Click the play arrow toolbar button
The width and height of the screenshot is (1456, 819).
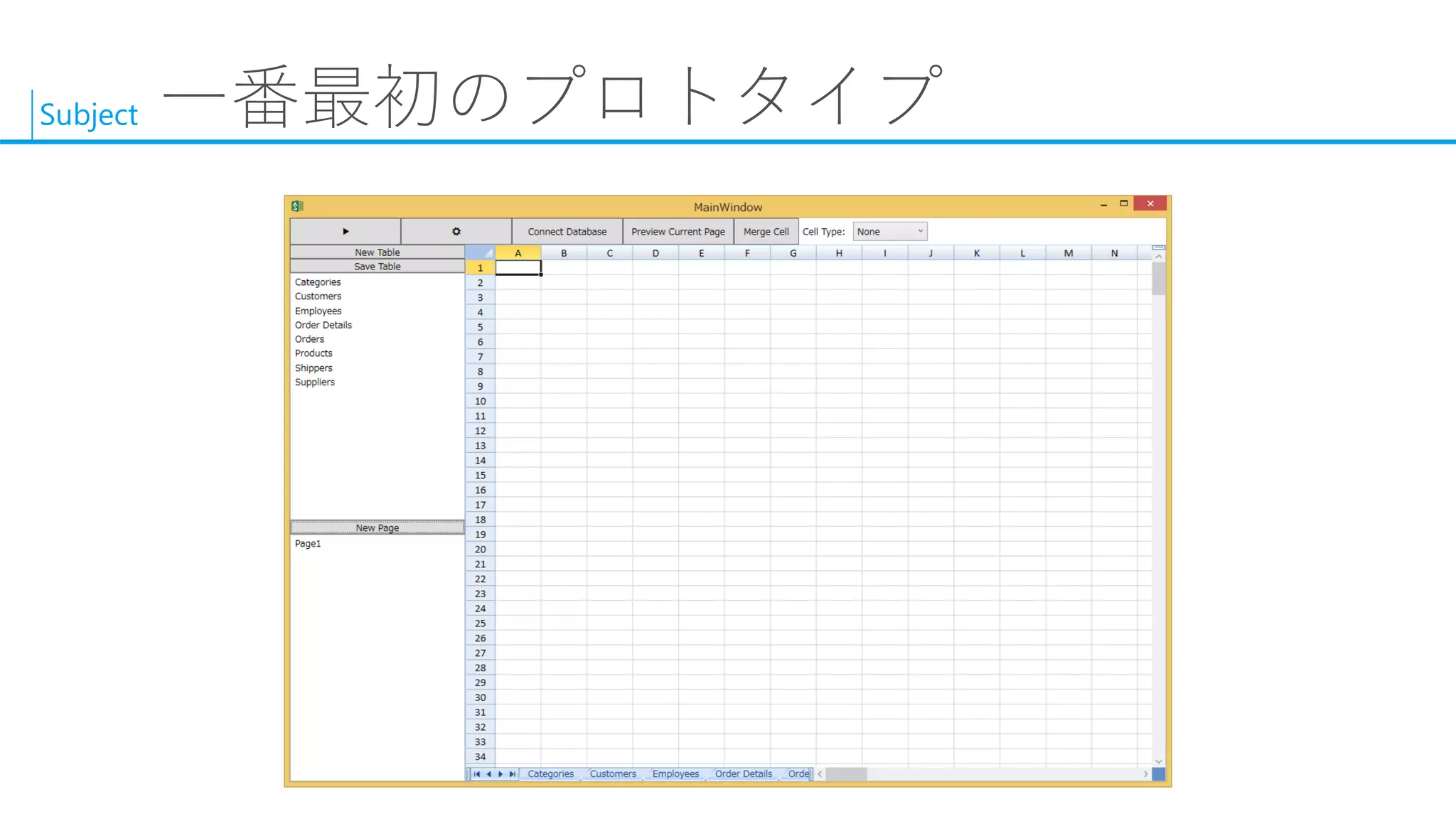pyautogui.click(x=346, y=231)
